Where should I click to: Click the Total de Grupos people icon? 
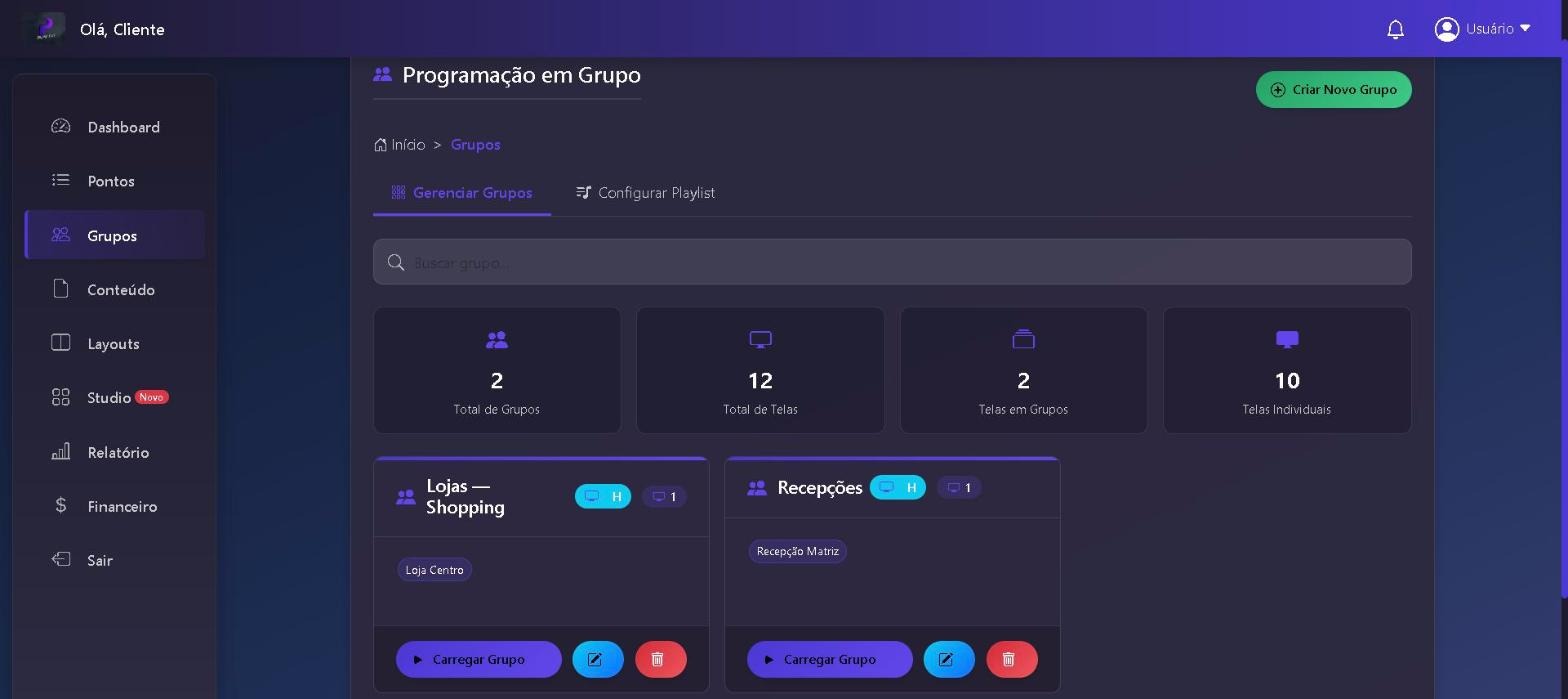click(497, 340)
